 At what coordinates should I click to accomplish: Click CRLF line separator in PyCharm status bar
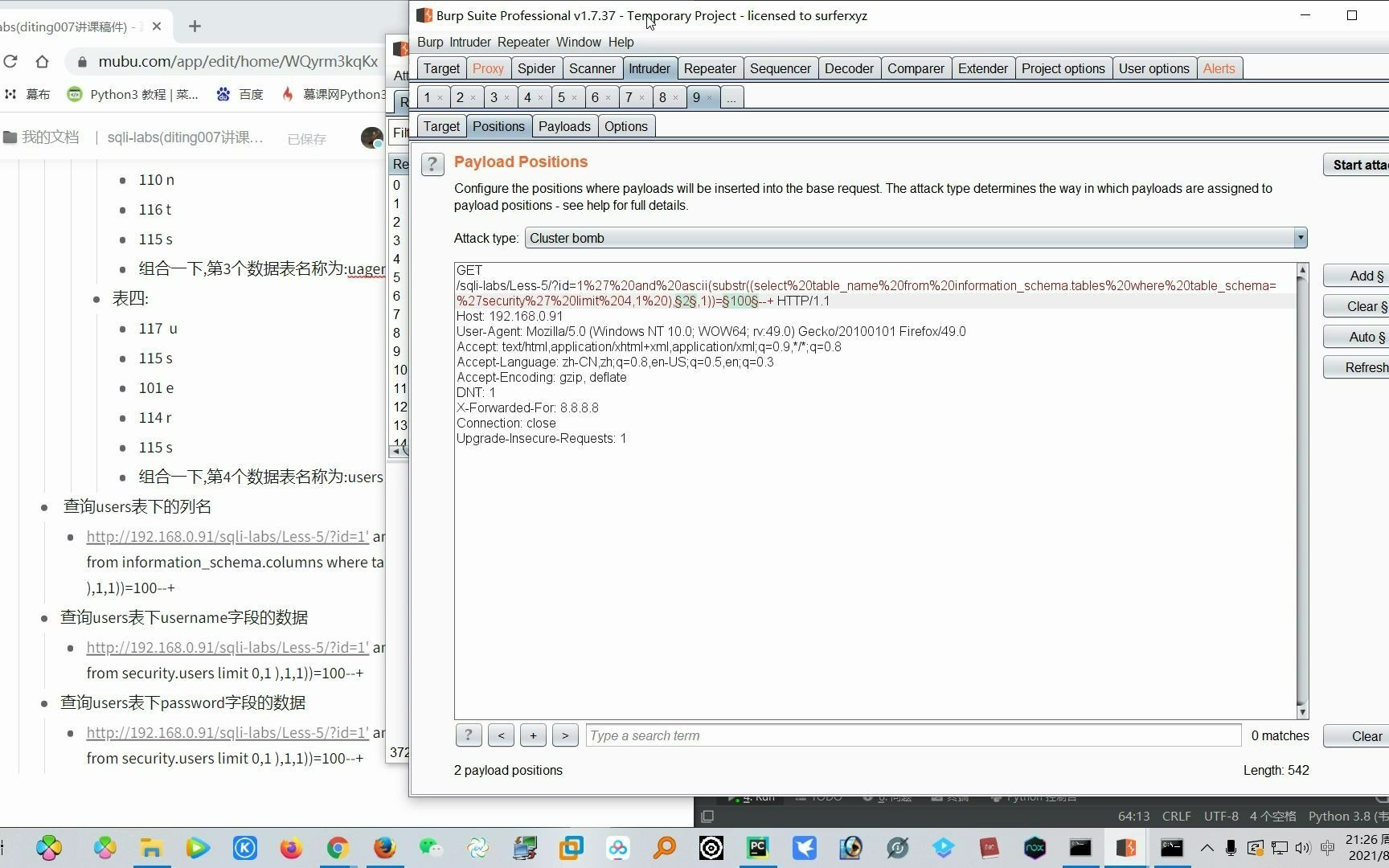coord(1176,816)
